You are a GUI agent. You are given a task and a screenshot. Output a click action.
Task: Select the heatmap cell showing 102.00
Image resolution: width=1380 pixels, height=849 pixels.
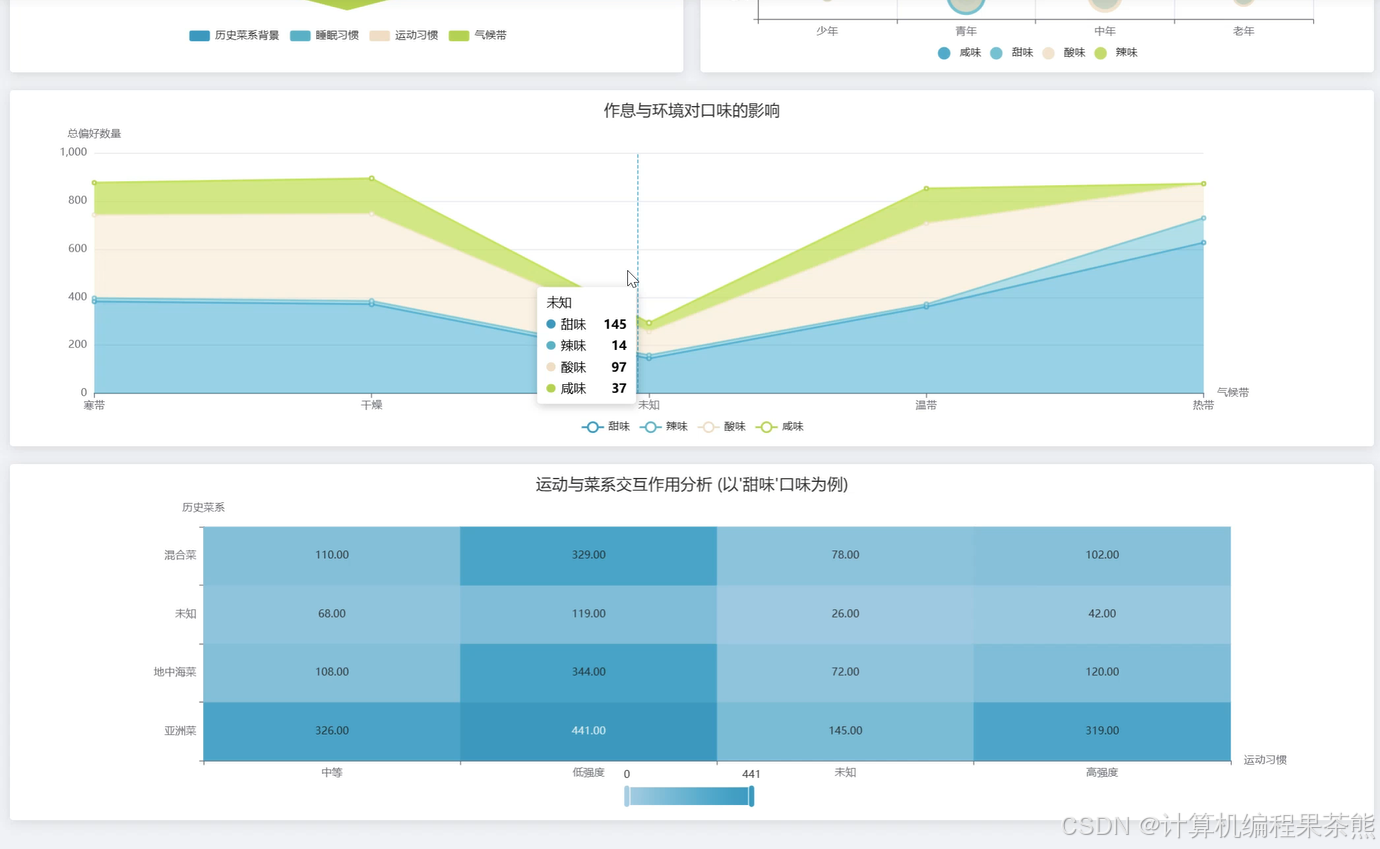pos(1102,555)
